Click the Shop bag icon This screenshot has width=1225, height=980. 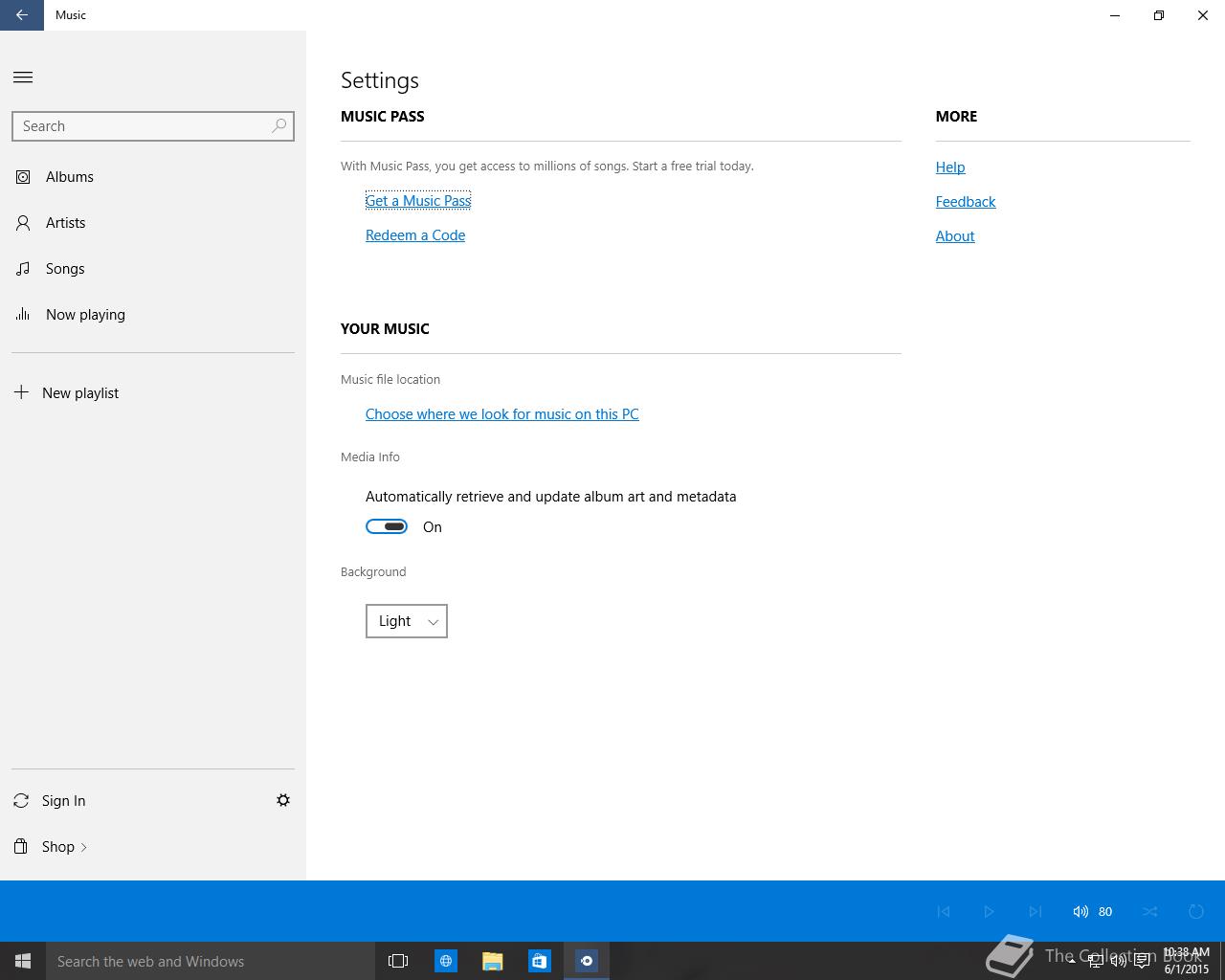pyautogui.click(x=21, y=846)
